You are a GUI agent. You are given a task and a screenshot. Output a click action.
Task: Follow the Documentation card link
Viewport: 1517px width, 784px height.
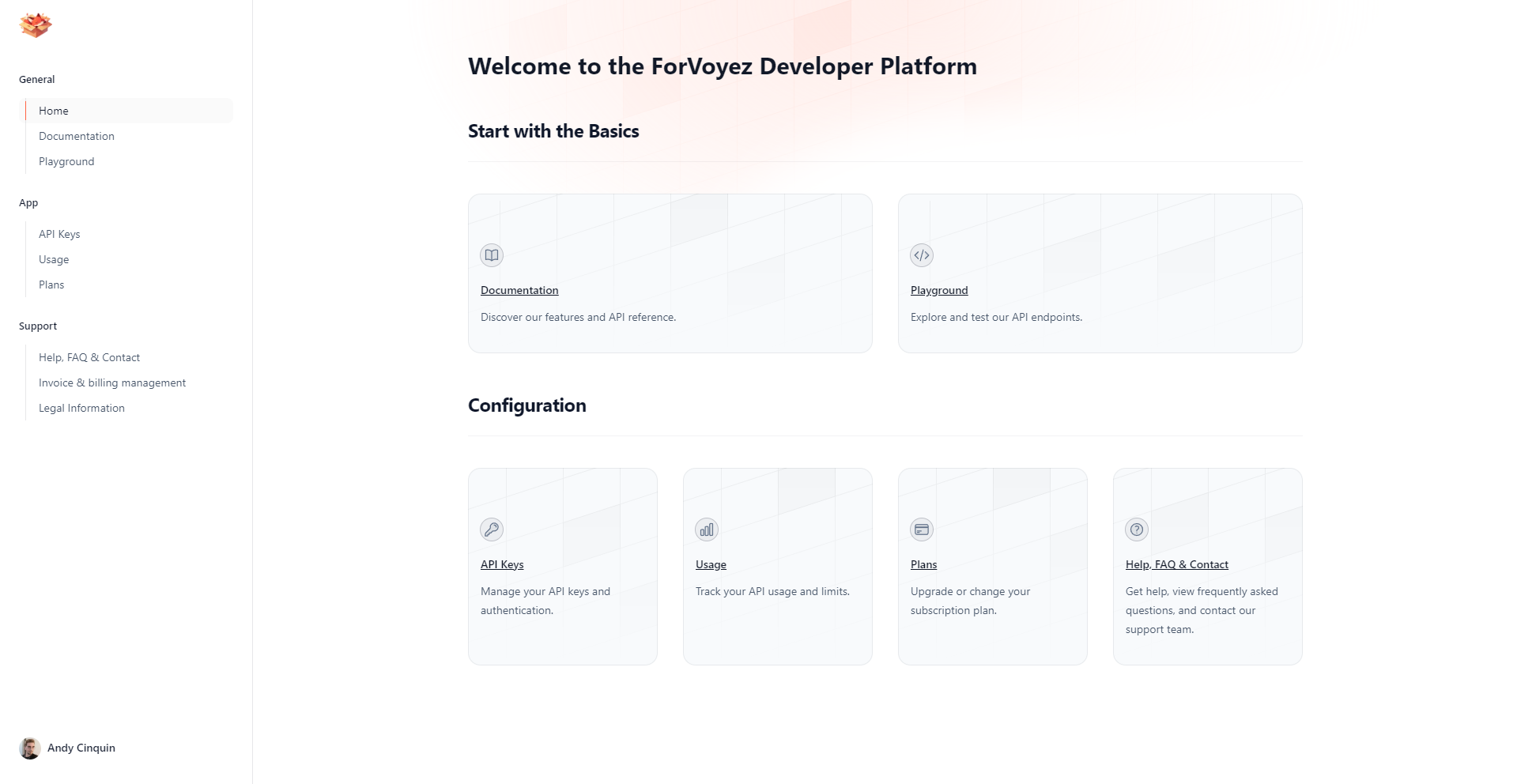(519, 290)
